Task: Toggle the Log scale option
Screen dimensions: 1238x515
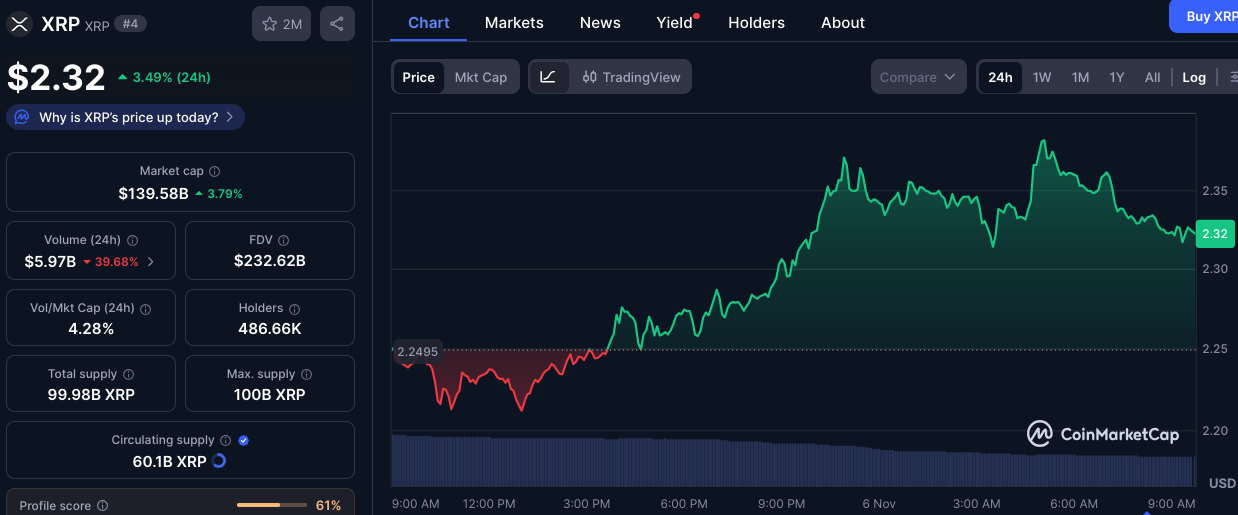Action: pos(1193,77)
